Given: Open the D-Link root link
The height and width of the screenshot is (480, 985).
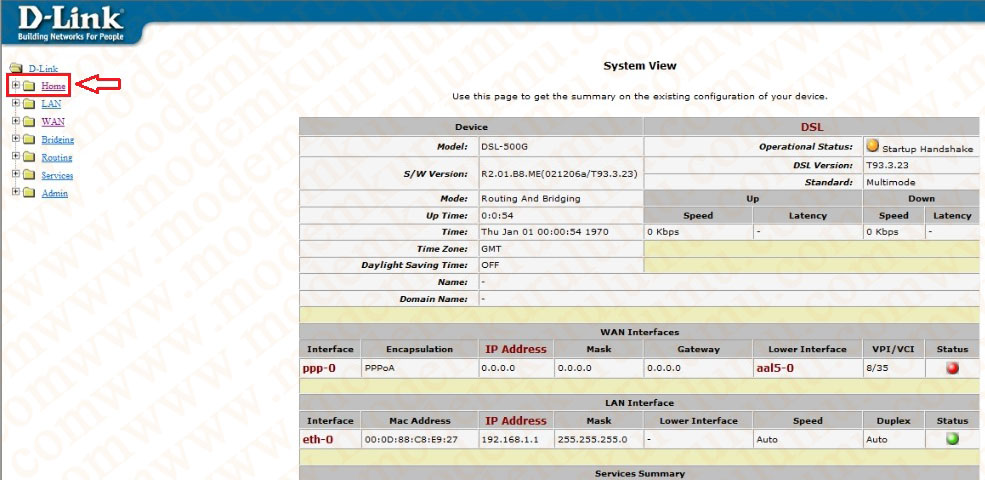Looking at the screenshot, I should point(43,68).
